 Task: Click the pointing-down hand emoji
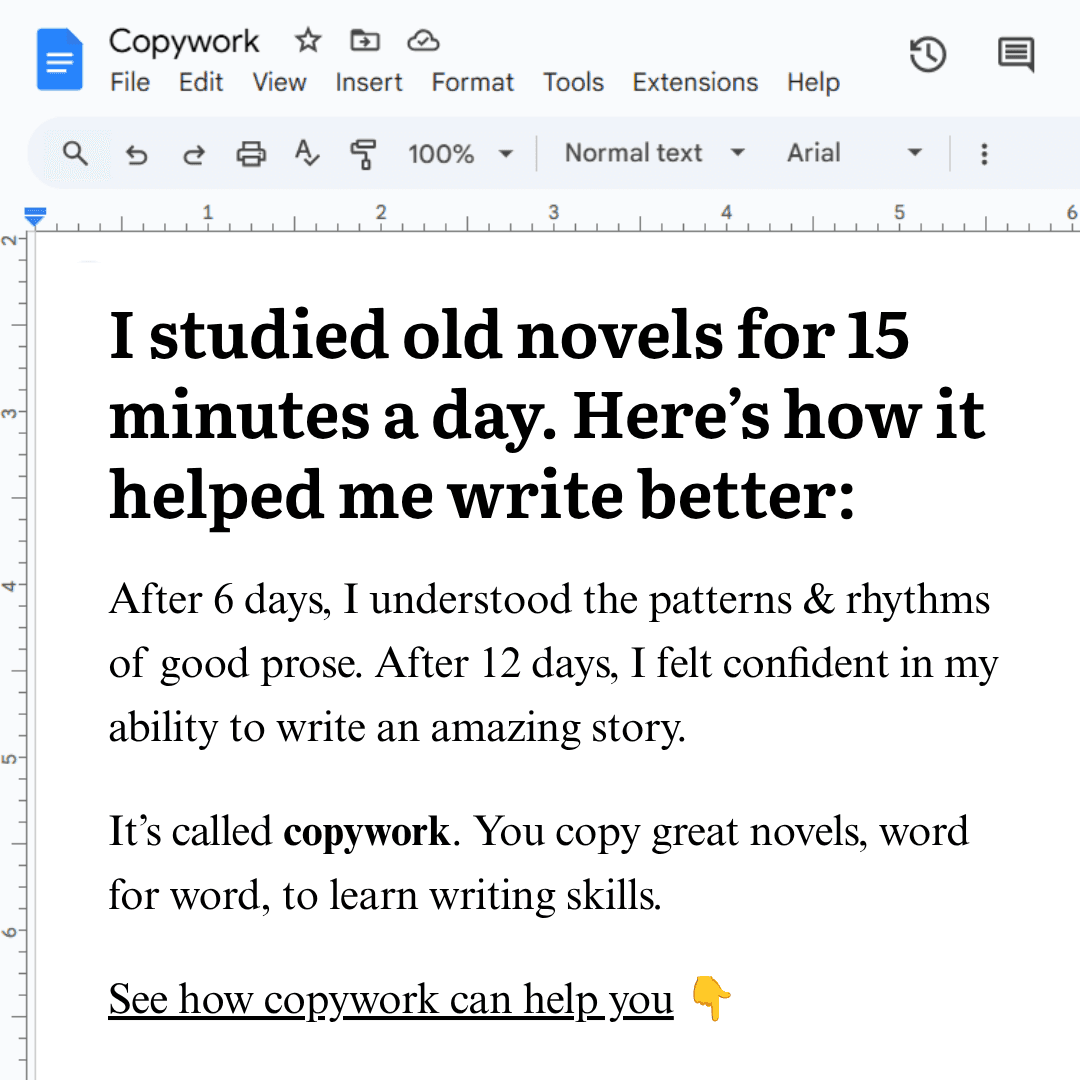(712, 997)
